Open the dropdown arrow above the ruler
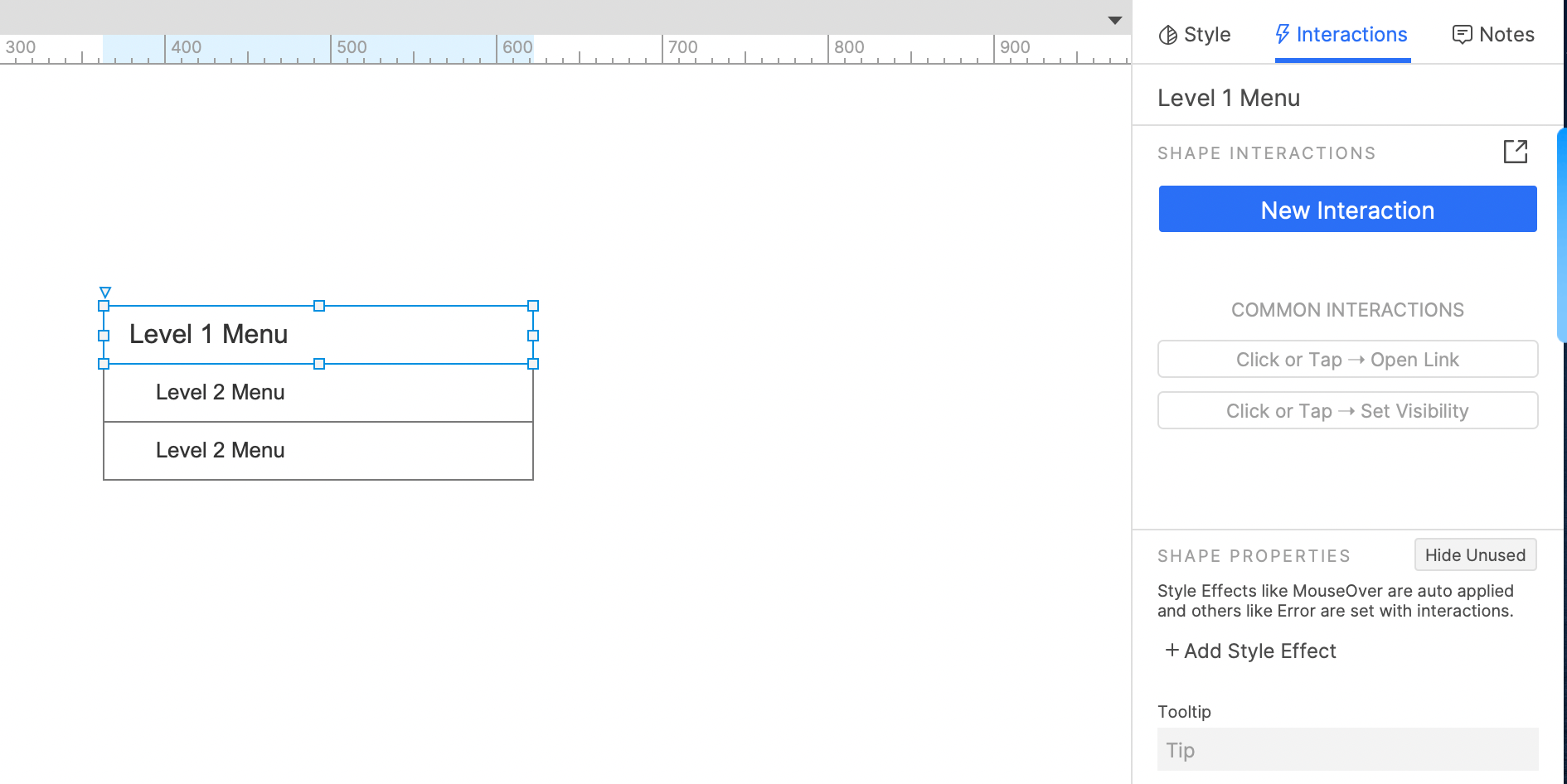Viewport: 1567px width, 784px height. pyautogui.click(x=1115, y=20)
